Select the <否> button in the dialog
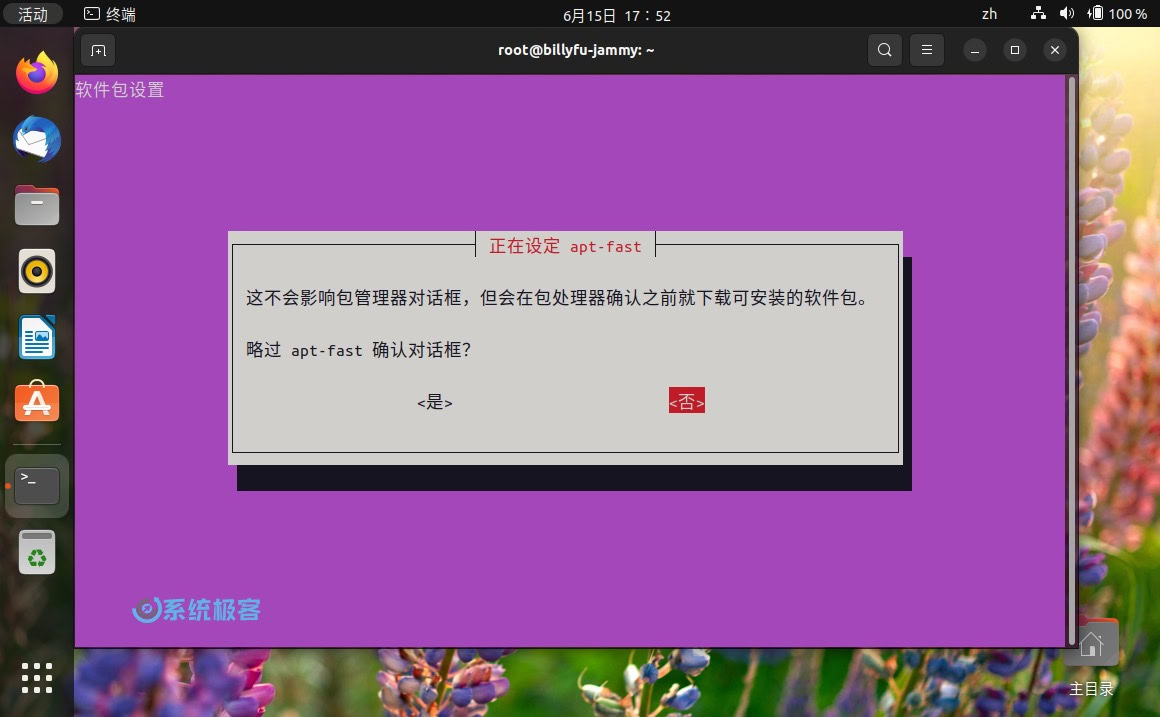This screenshot has width=1160, height=717. coord(686,400)
